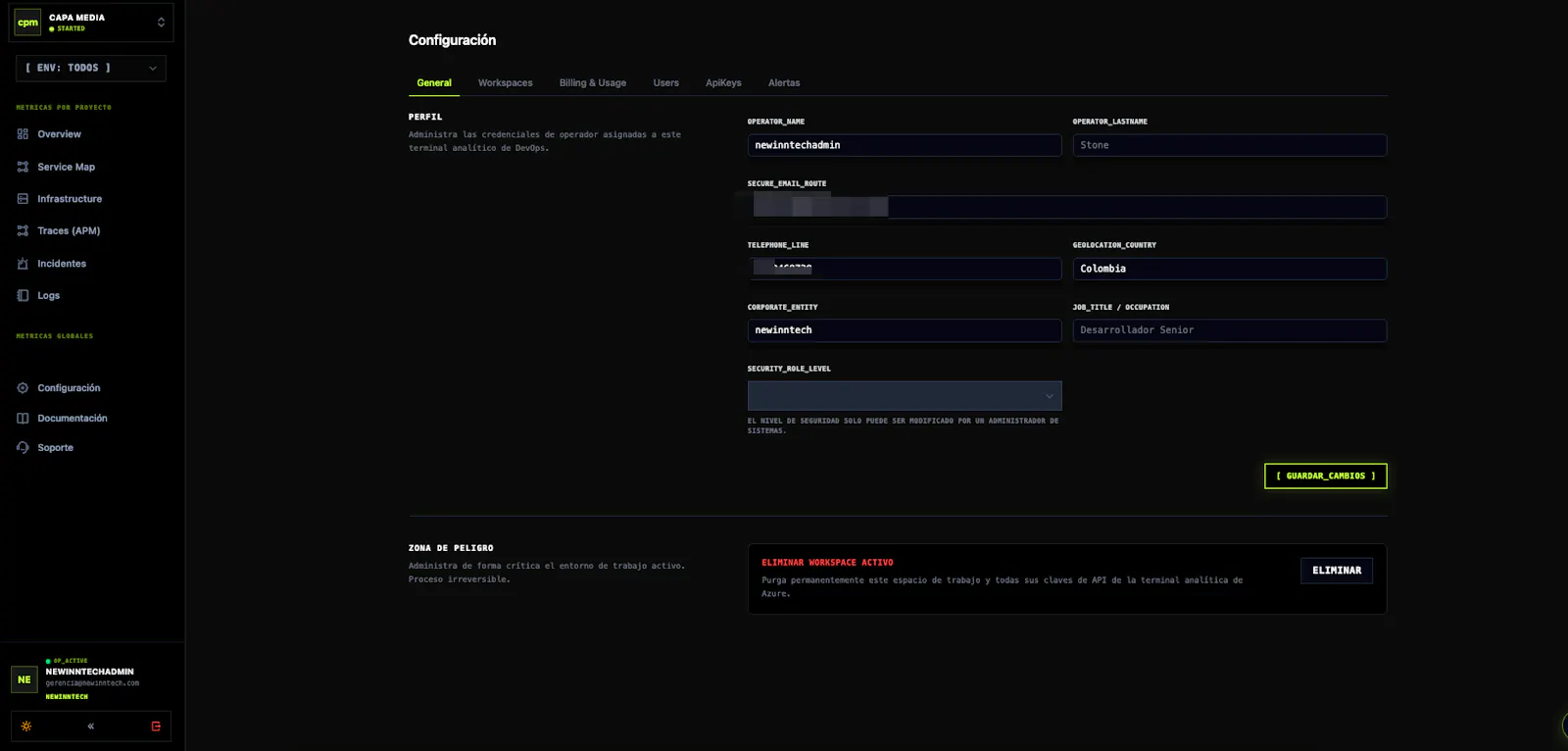Click the CORPORATE_ENTITY field with newinntech
The width and height of the screenshot is (1568, 751).
point(905,330)
